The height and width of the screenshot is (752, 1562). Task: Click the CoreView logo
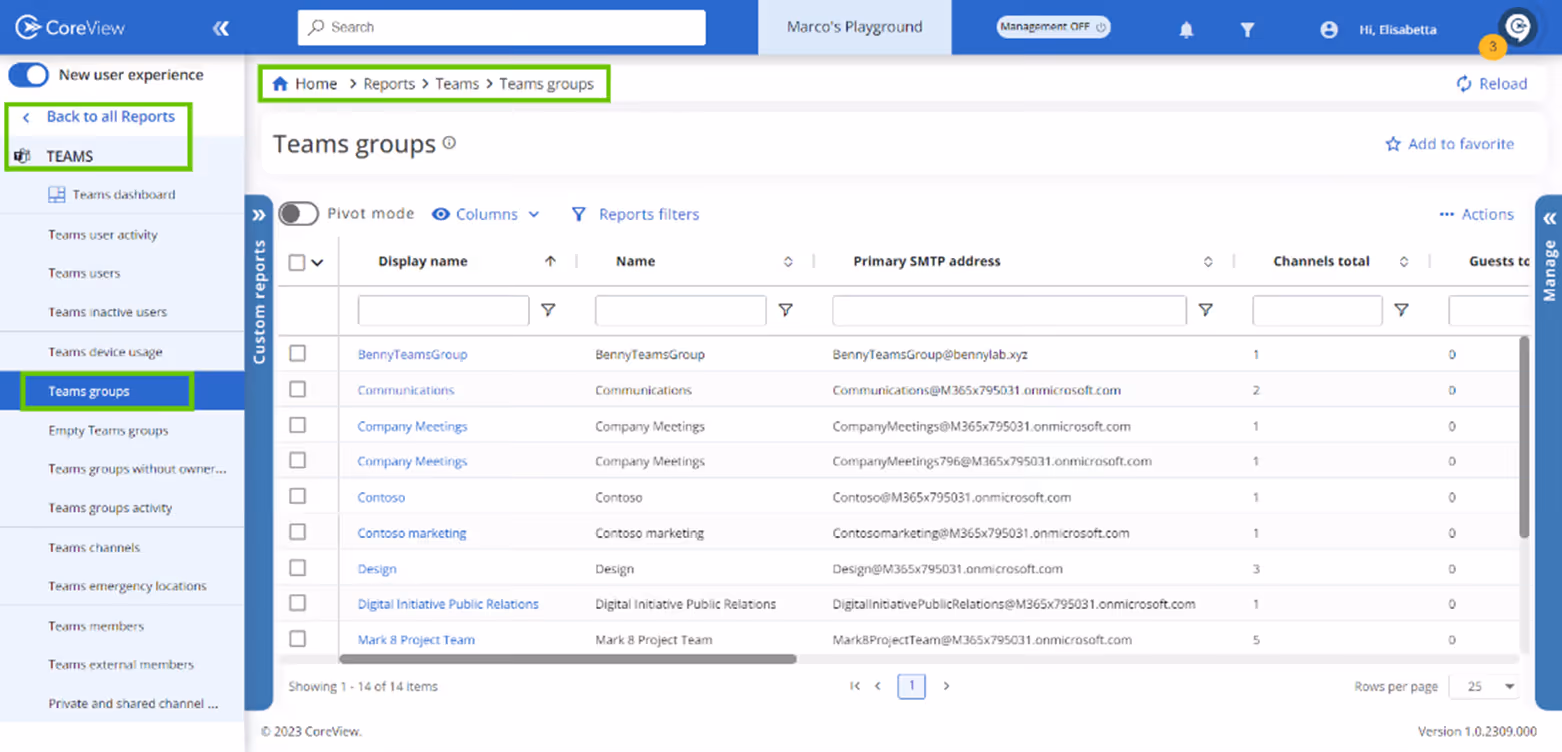(70, 27)
